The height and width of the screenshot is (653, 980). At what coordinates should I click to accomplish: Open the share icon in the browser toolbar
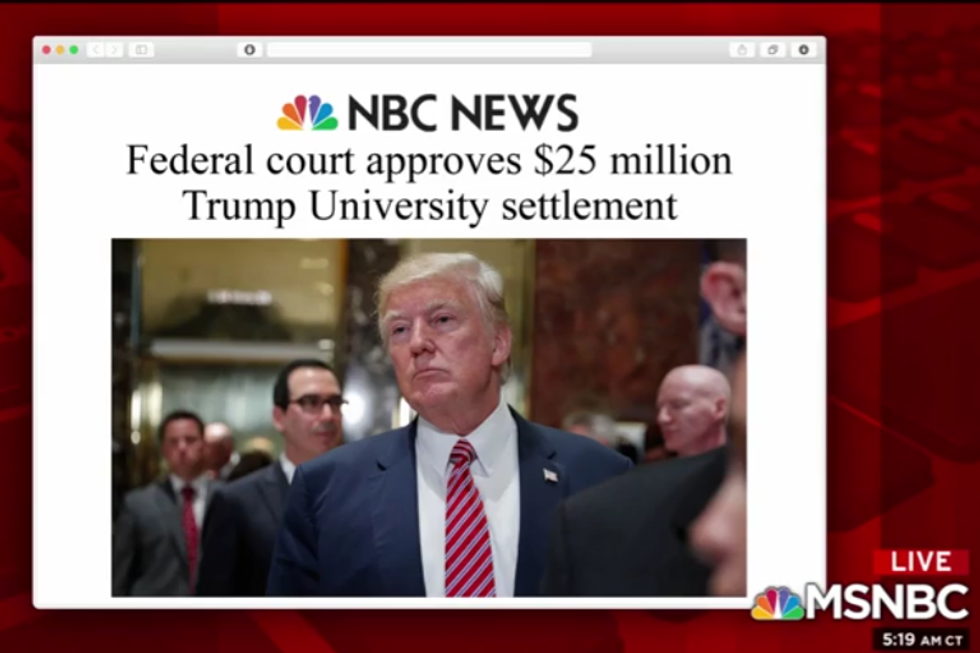(x=742, y=49)
